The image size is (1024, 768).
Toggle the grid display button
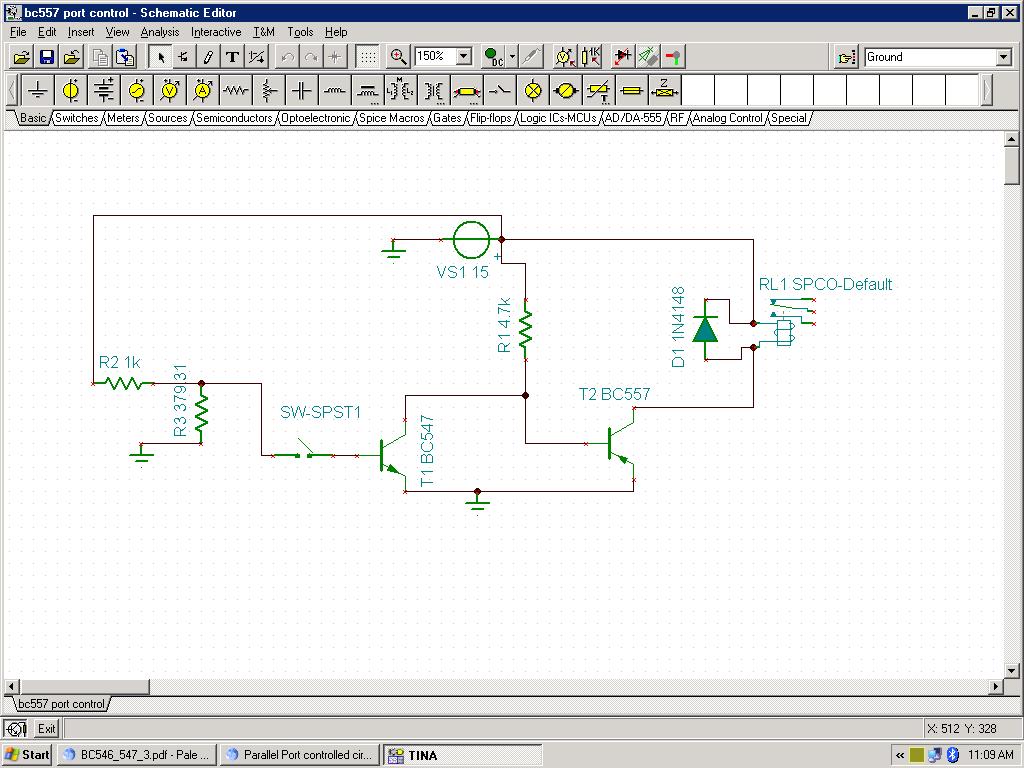(x=368, y=57)
